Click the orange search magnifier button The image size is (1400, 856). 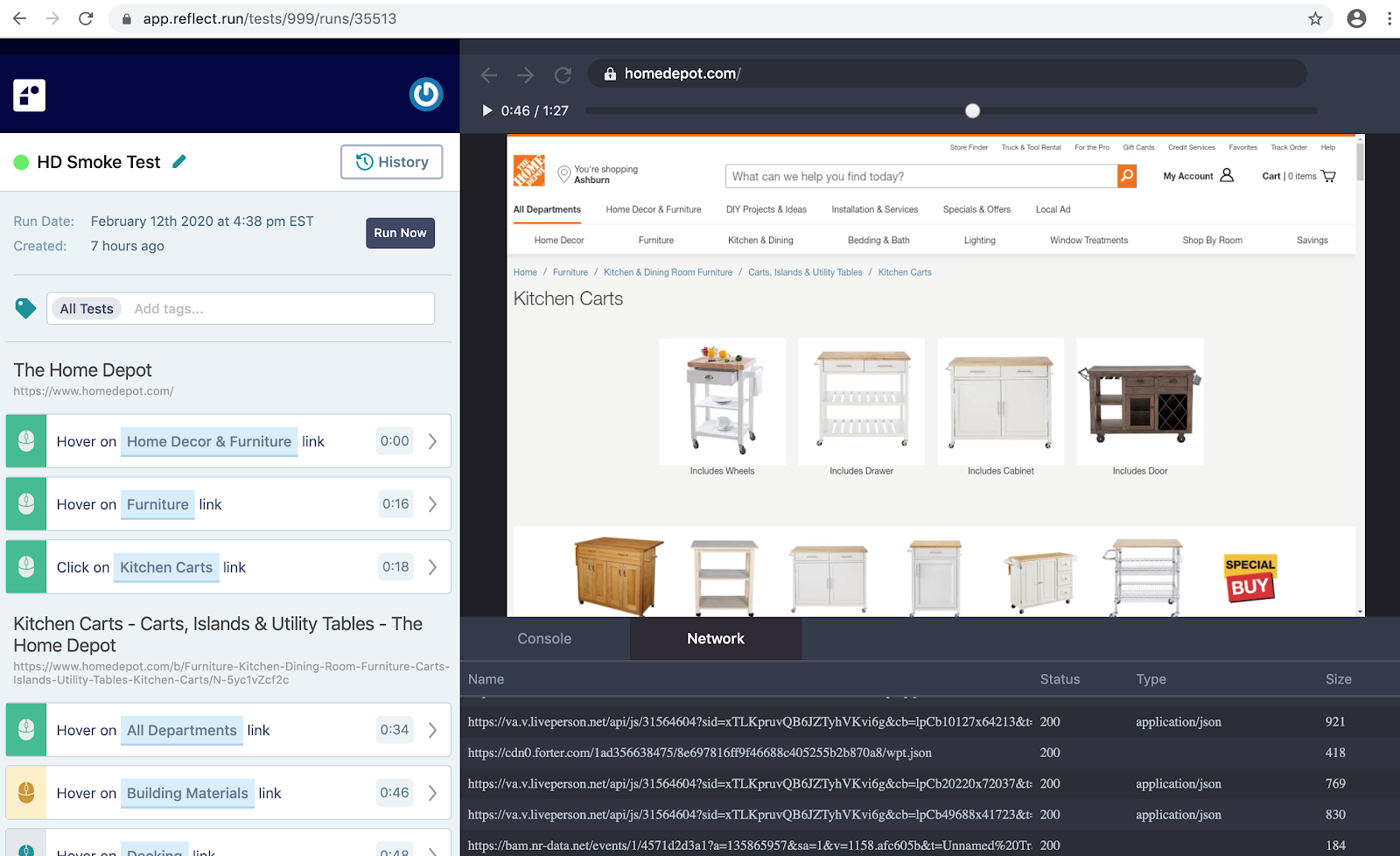pos(1127,176)
